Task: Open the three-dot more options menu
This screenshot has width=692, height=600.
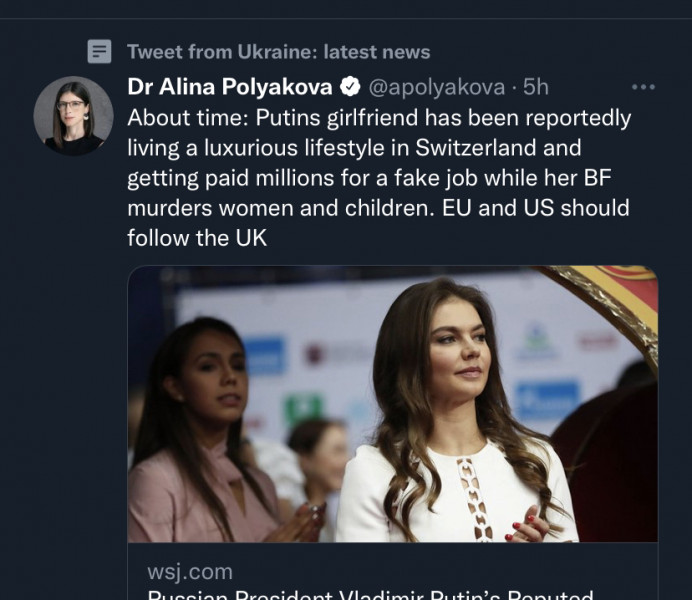Action: (x=643, y=87)
